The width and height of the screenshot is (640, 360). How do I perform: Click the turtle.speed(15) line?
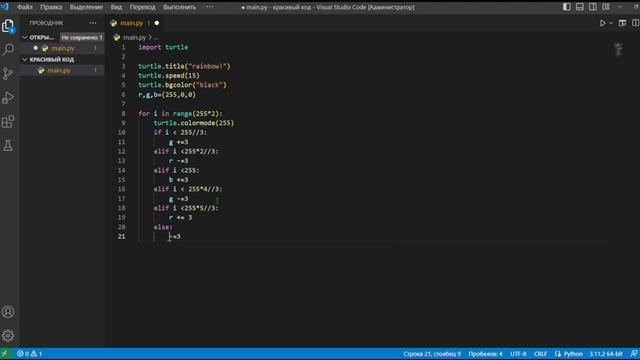[169, 76]
